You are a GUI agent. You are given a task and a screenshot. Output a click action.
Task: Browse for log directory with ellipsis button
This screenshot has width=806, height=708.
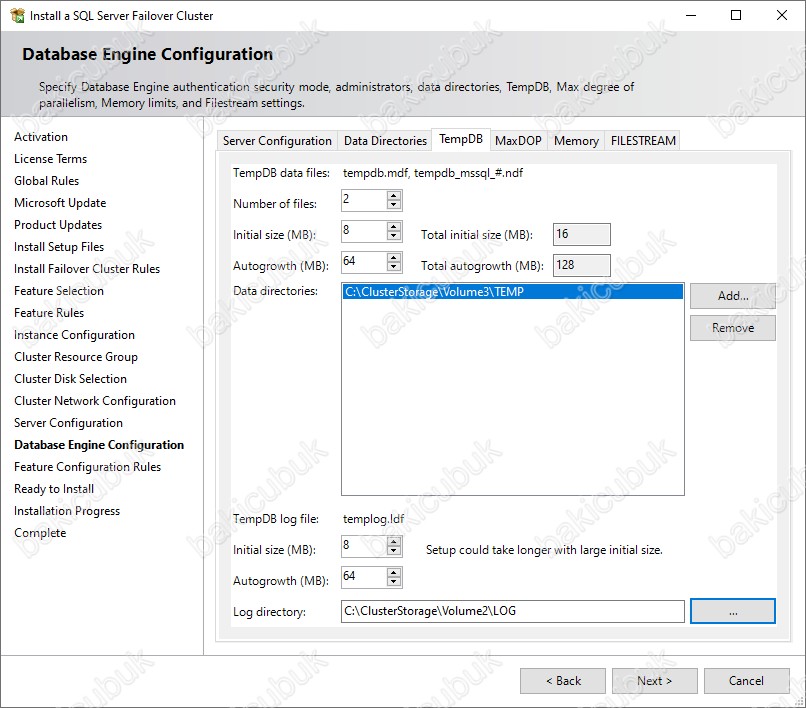(732, 611)
